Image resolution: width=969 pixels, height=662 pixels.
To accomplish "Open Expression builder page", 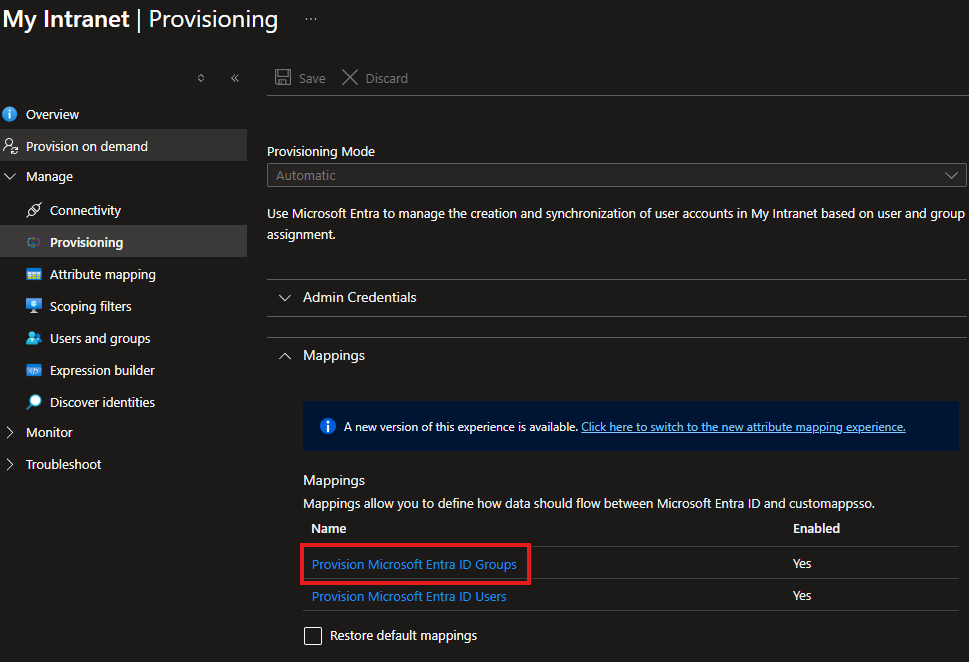I will pyautogui.click(x=102, y=370).
